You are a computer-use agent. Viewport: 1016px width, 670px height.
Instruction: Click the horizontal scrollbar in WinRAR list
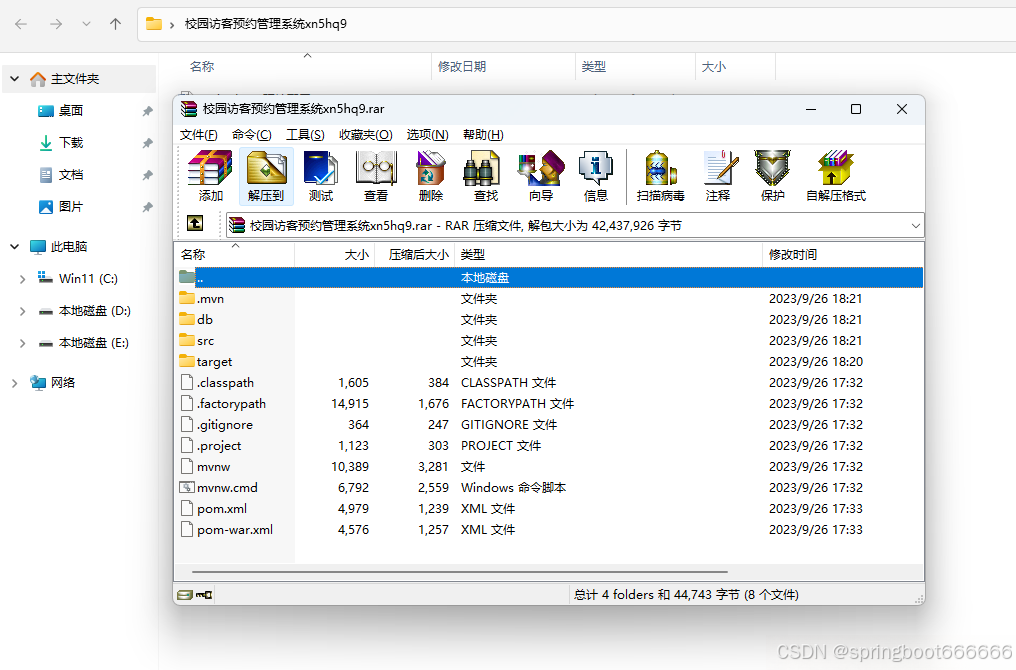point(460,572)
